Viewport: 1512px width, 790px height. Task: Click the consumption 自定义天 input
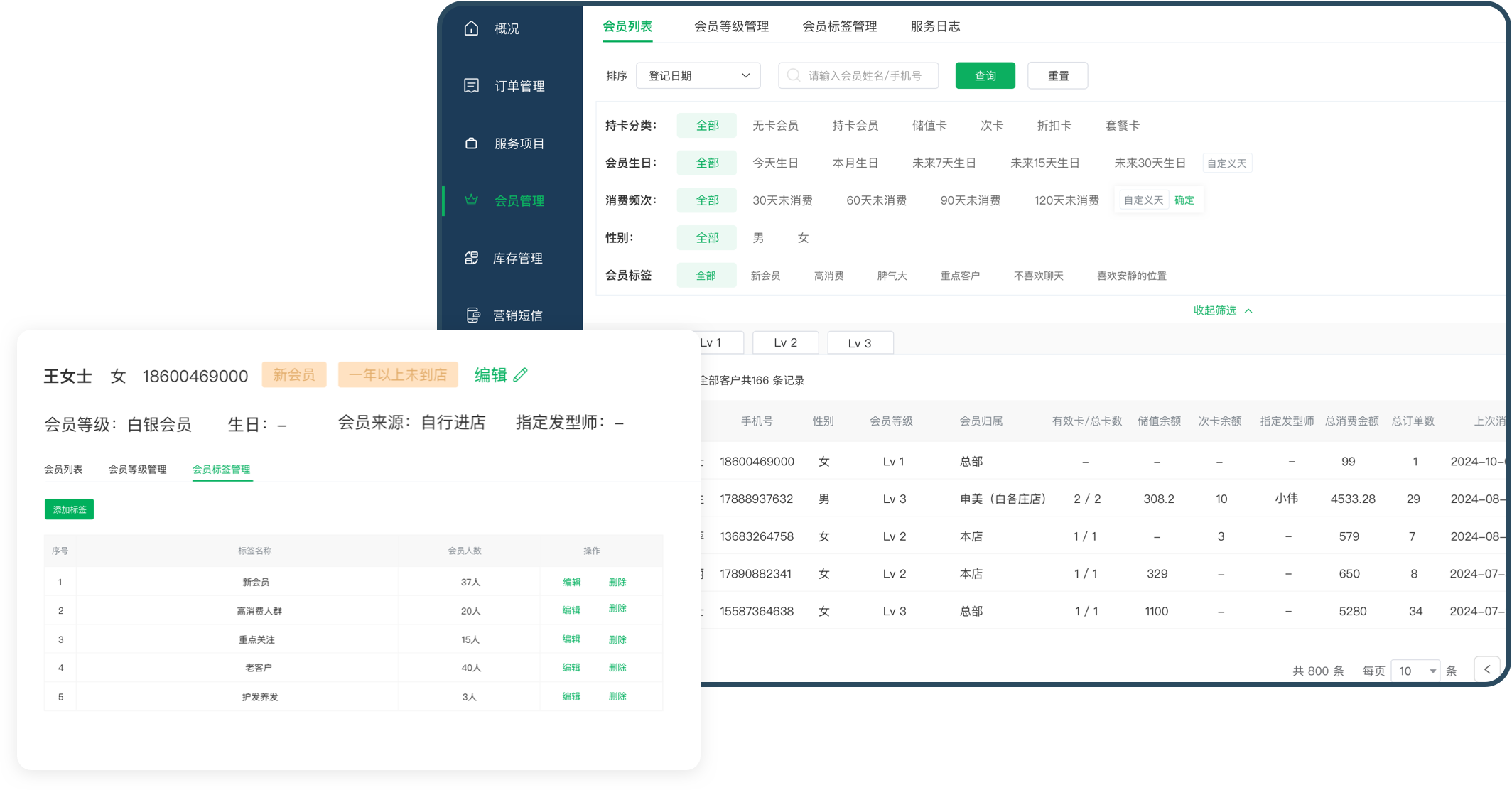(x=1143, y=200)
